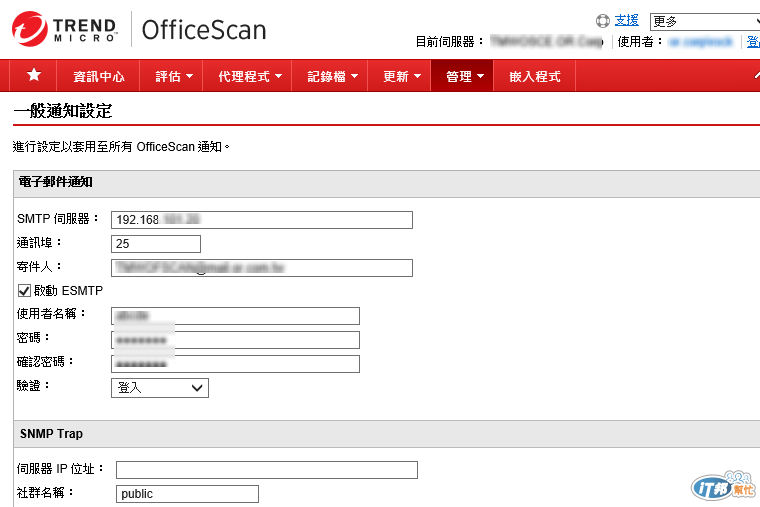The height and width of the screenshot is (507, 760).
Task: Click the support lifebuoy icon
Action: pyautogui.click(x=602, y=21)
